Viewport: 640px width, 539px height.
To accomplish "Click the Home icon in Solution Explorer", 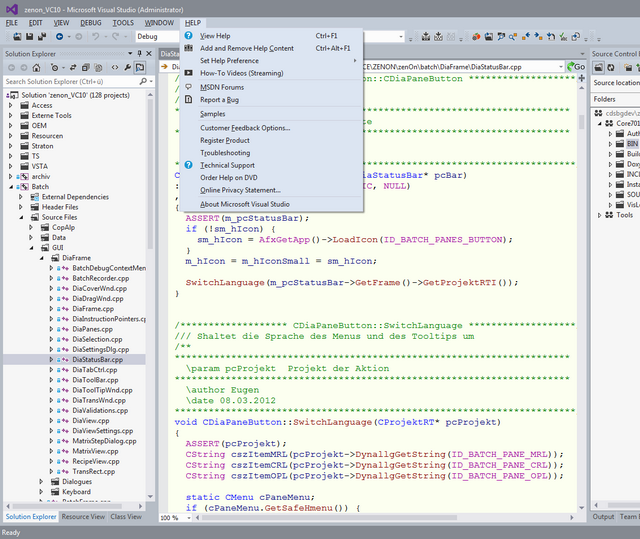I will pos(37,68).
